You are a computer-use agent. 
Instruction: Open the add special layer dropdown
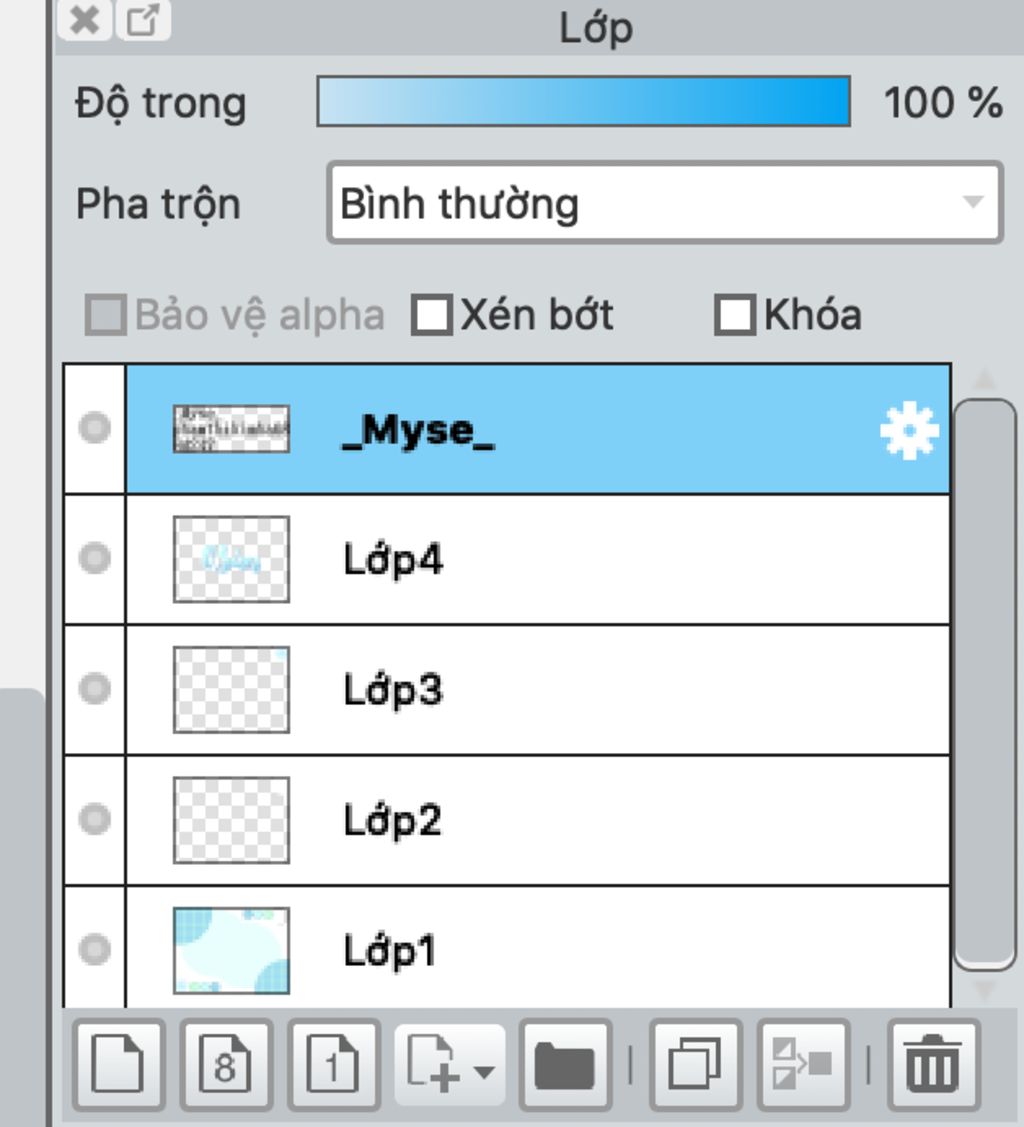(x=450, y=1064)
